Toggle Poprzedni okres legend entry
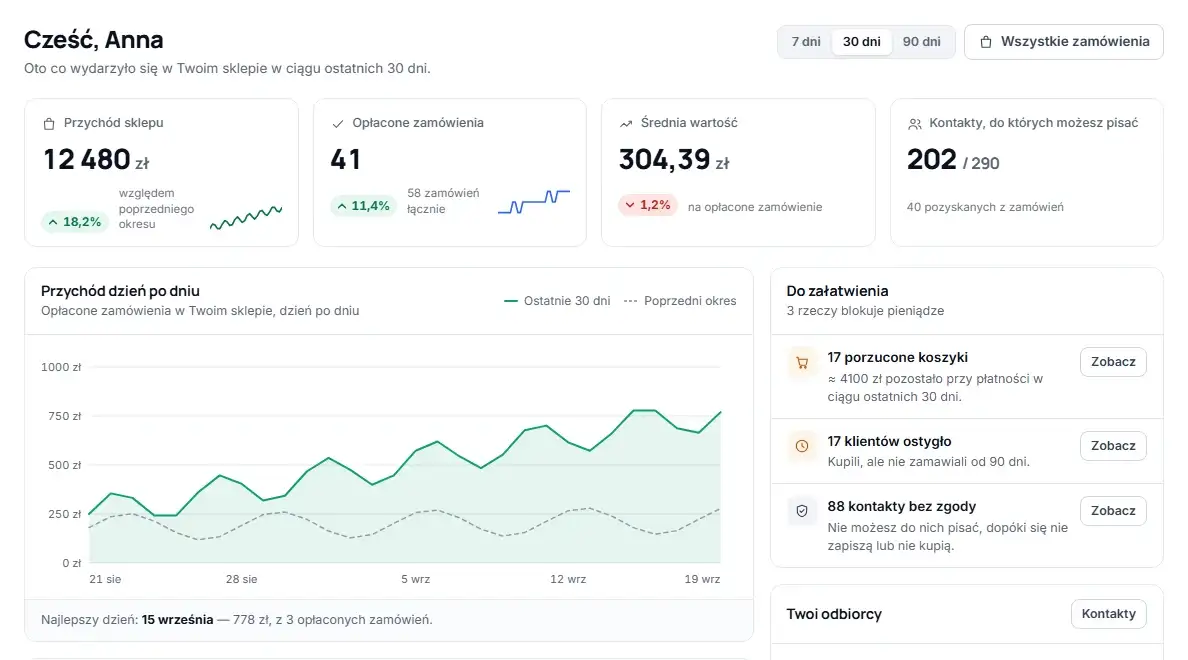This screenshot has height=660, width=1188. (x=680, y=301)
